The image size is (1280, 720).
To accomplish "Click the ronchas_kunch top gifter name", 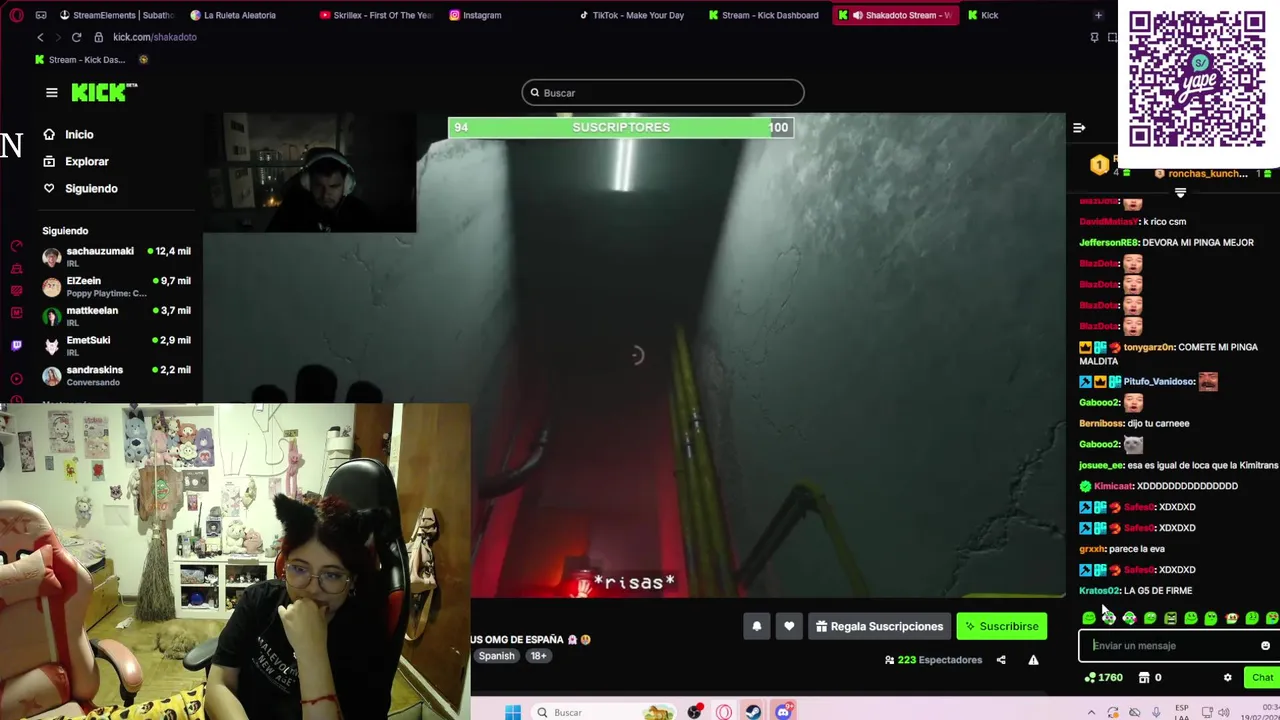I will coord(1208,174).
